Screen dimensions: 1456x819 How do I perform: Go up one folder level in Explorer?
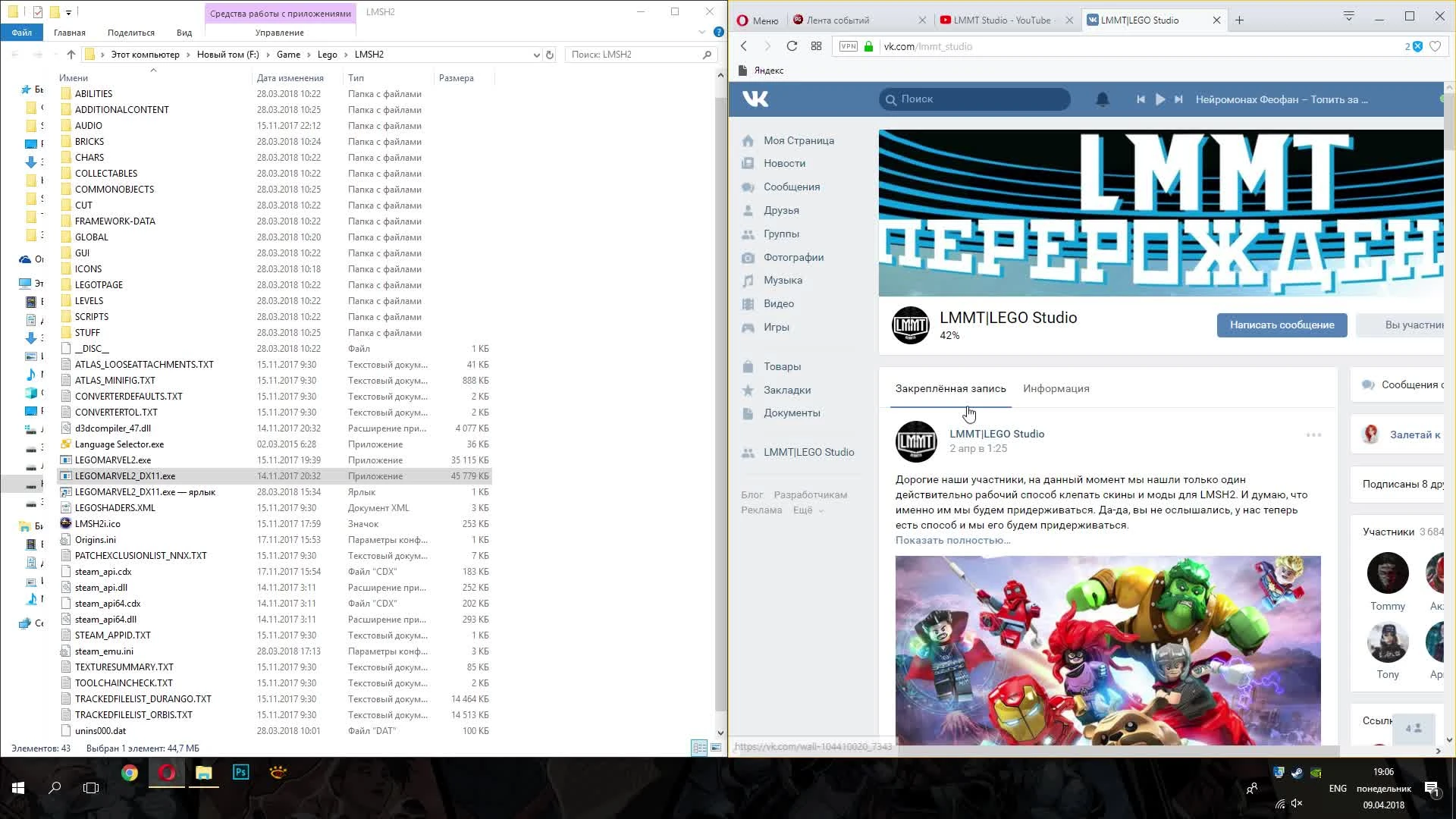click(71, 55)
